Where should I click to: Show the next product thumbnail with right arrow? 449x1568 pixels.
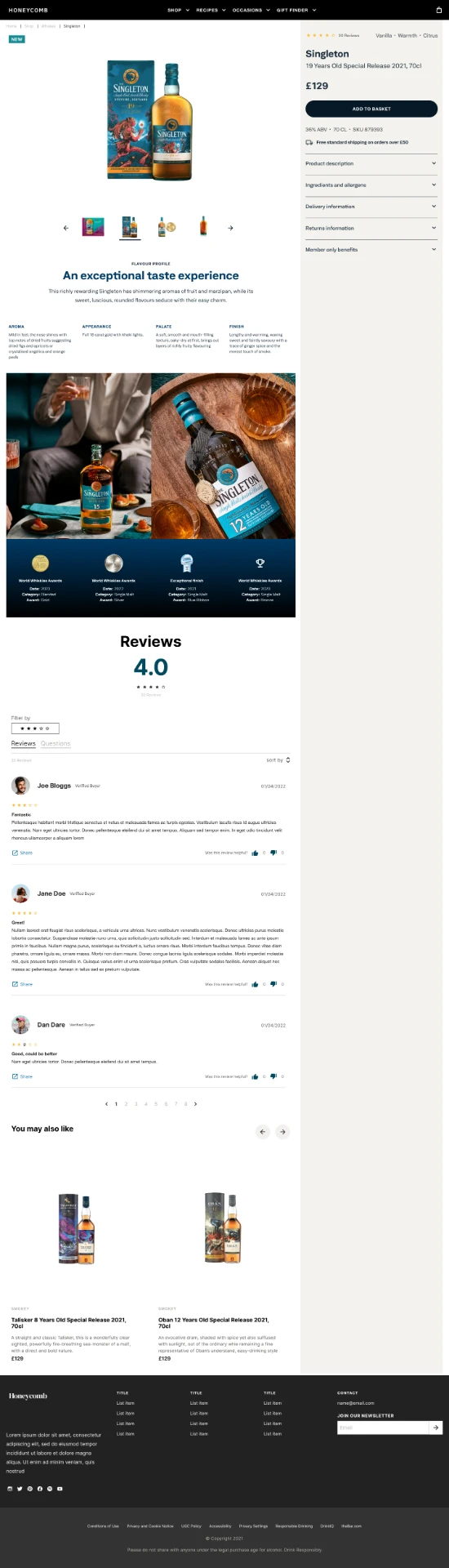pyautogui.click(x=230, y=228)
